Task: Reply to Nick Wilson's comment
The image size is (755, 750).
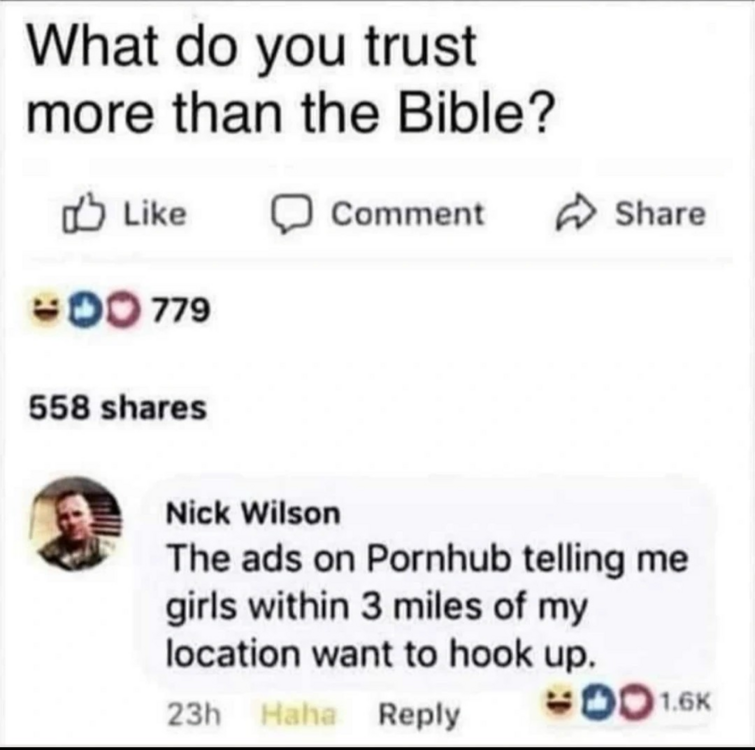Action: click(x=419, y=715)
